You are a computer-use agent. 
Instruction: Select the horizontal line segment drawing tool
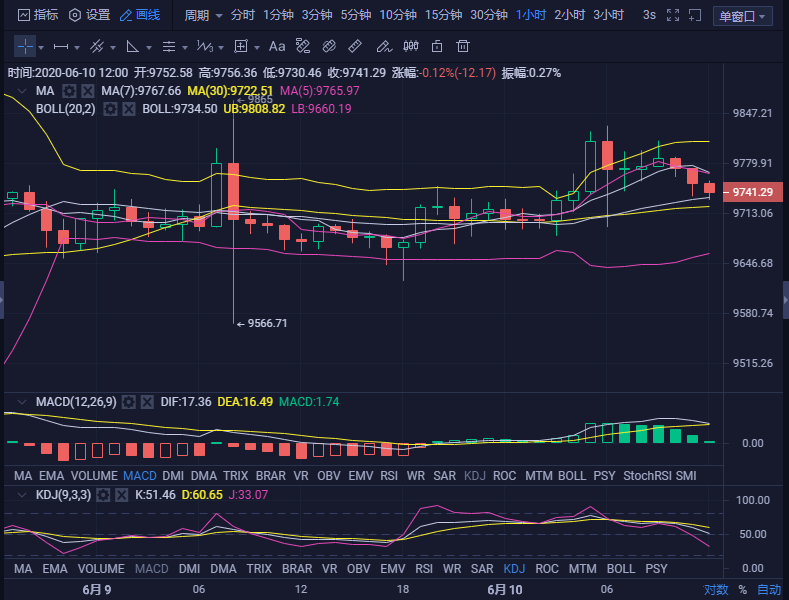(61, 47)
